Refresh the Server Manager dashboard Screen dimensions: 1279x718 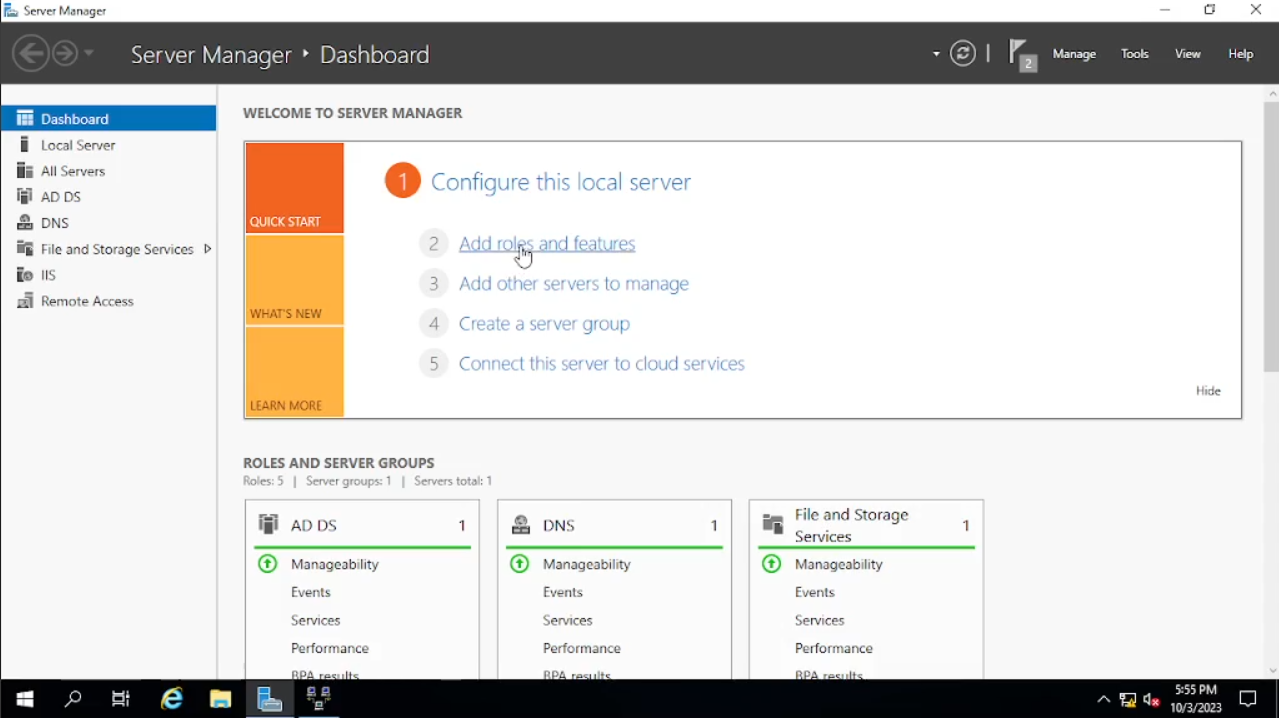point(963,54)
